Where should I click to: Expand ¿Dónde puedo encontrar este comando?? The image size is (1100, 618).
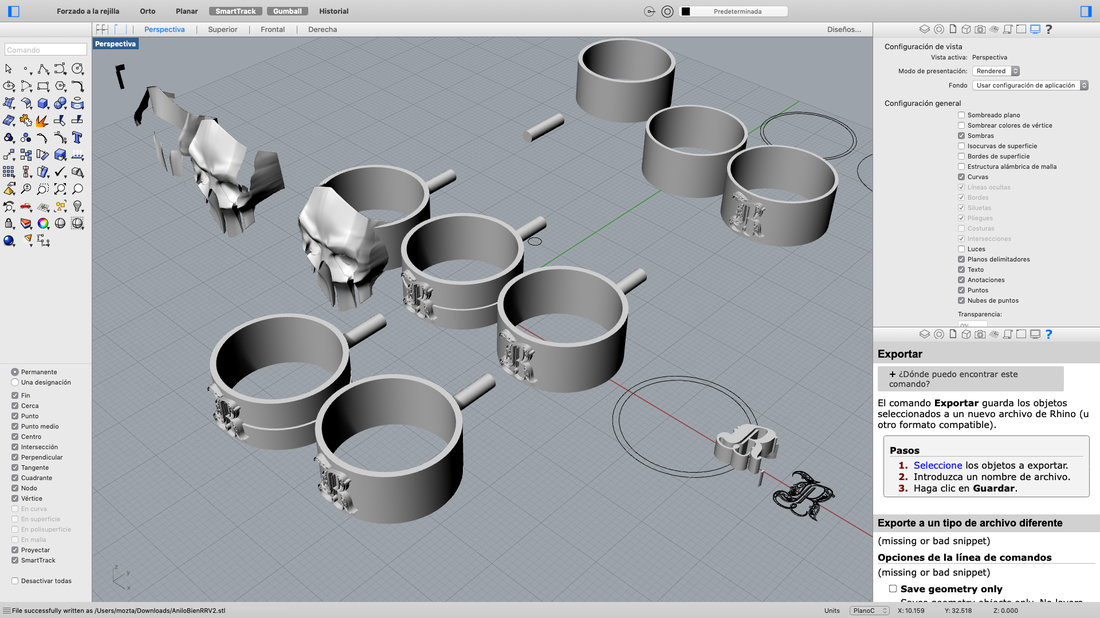pyautogui.click(x=970, y=379)
